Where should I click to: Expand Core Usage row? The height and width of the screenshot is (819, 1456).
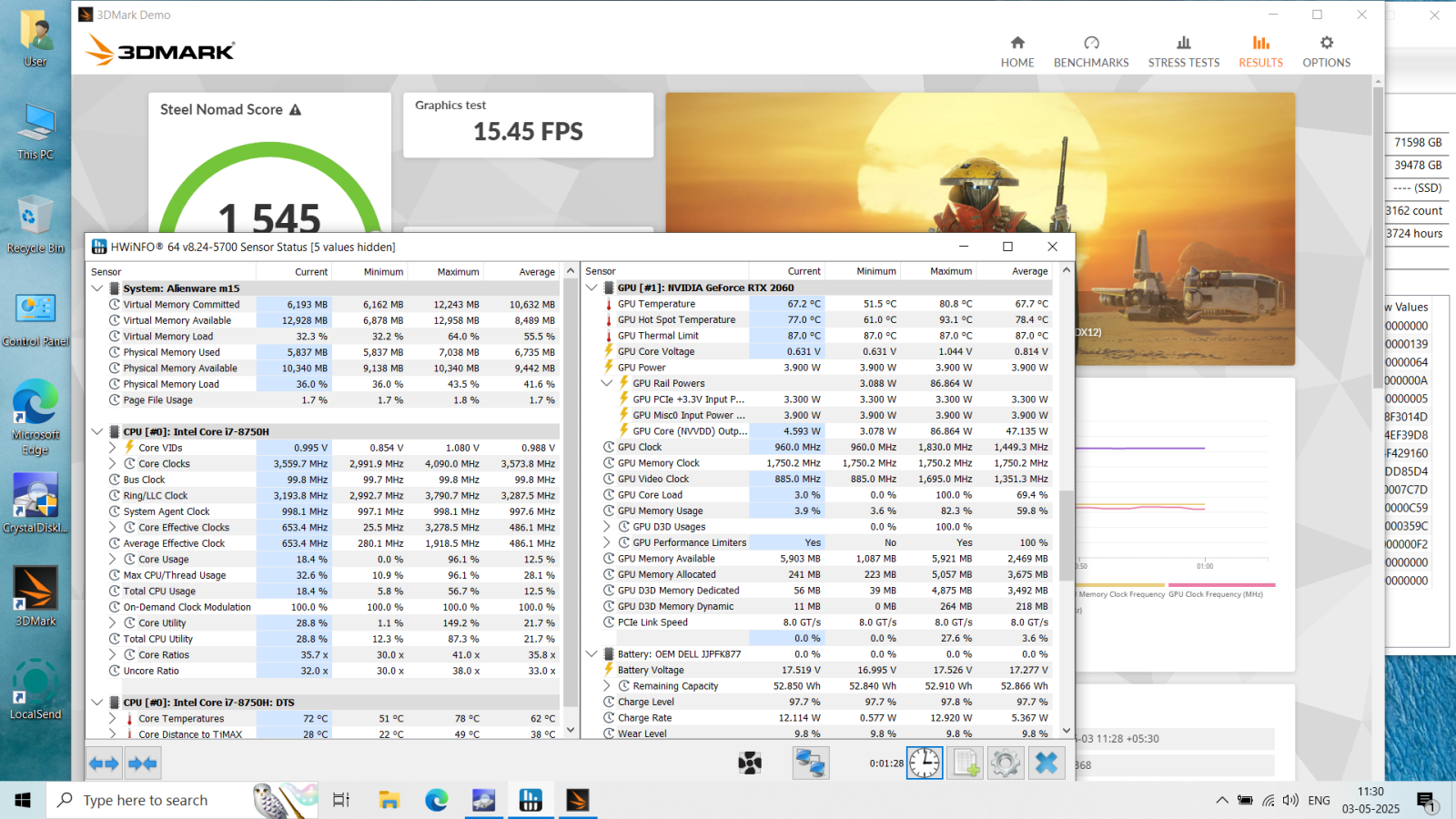(x=113, y=560)
